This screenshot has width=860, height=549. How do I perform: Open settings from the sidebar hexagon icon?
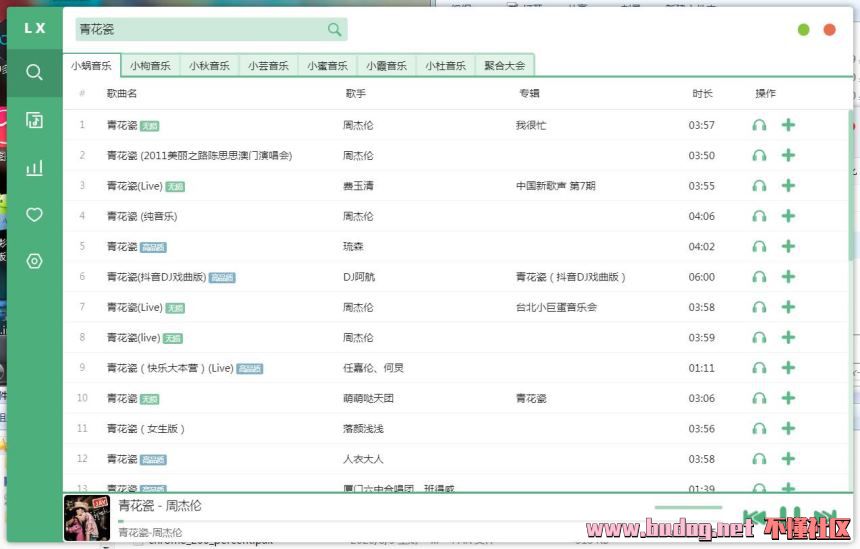[x=34, y=261]
